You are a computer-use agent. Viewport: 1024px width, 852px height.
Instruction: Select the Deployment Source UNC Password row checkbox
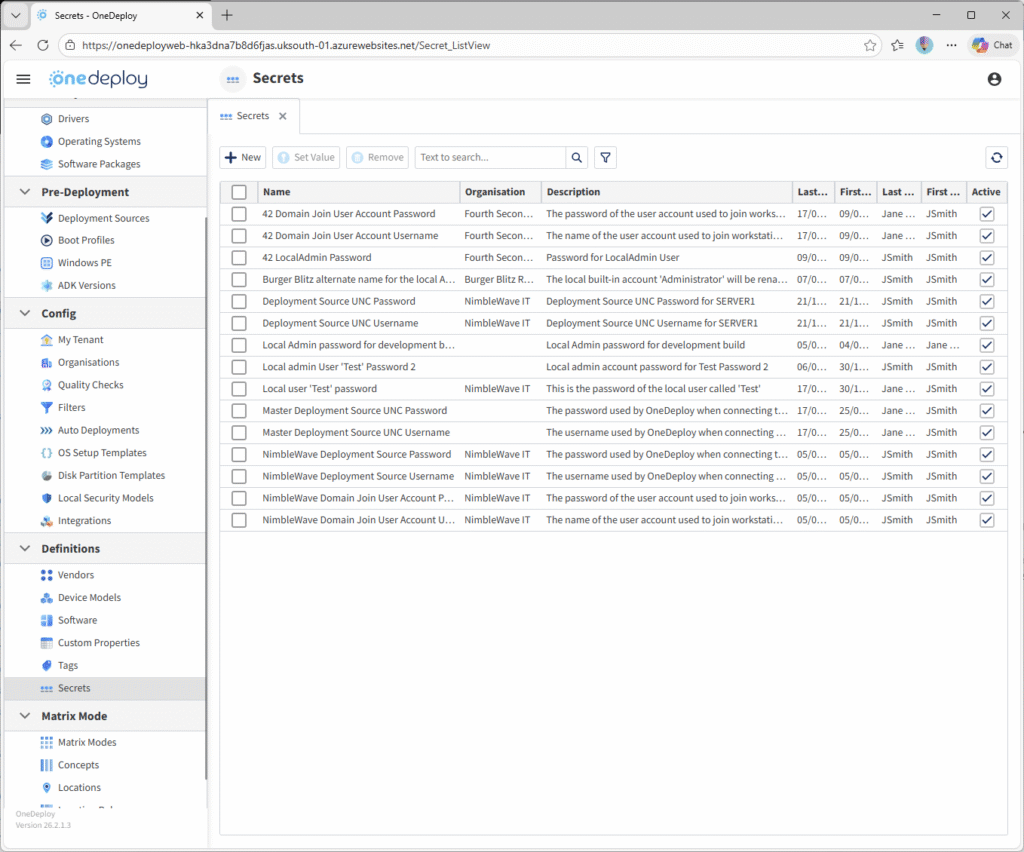pos(239,302)
